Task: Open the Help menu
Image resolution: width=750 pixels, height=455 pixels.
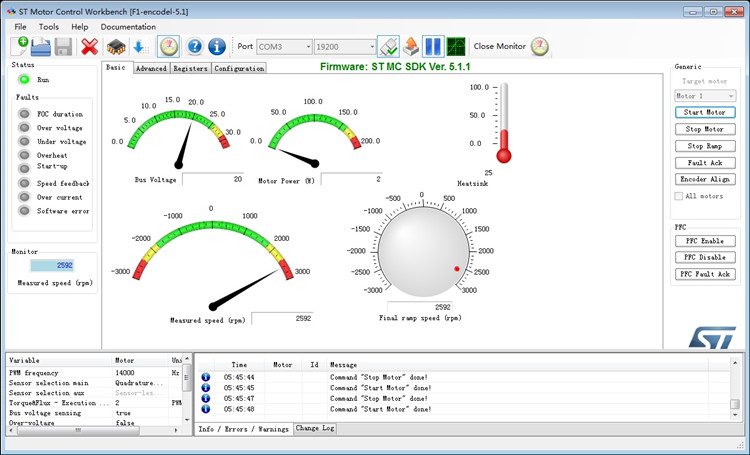Action: (79, 27)
